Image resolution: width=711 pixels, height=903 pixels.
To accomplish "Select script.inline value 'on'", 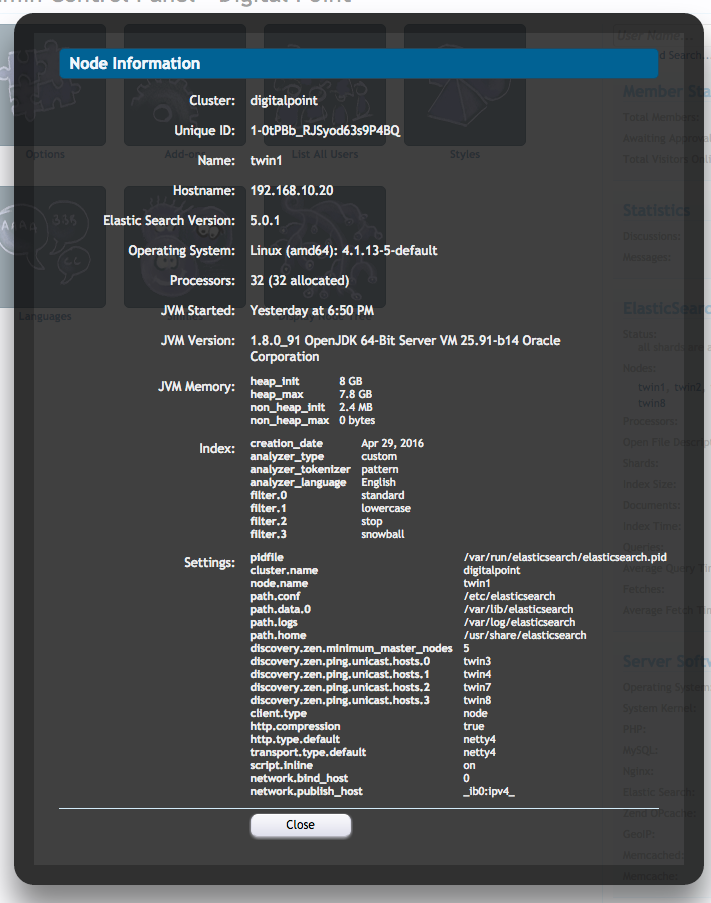I will point(469,765).
